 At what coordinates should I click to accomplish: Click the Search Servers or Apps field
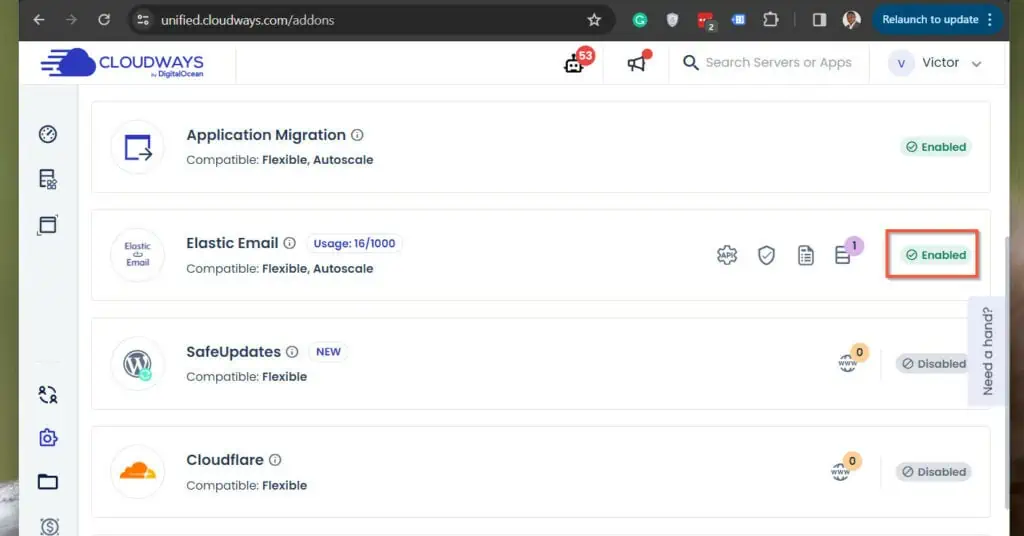pos(768,63)
